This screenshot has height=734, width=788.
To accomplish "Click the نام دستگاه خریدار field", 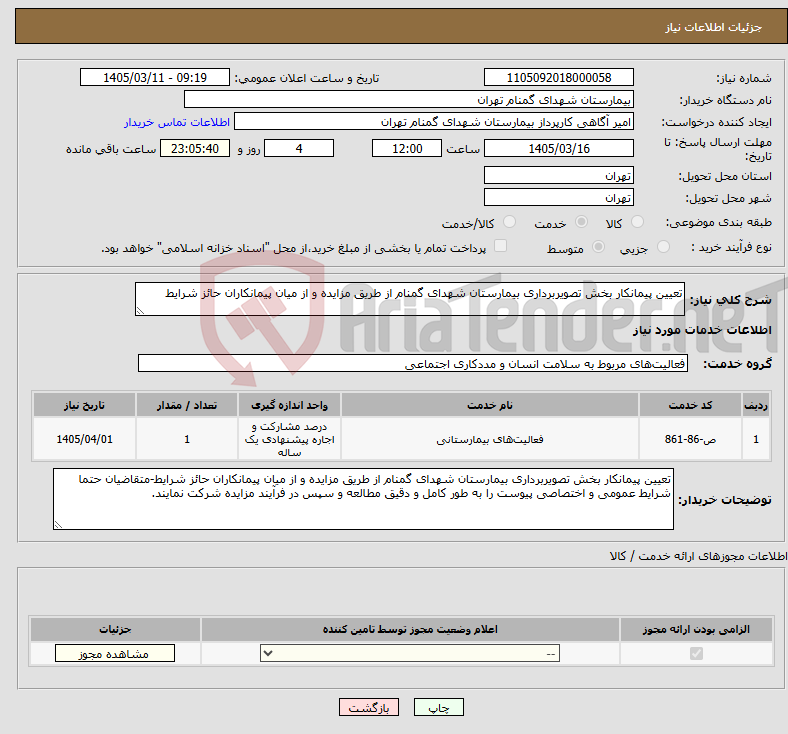I will 409,99.
